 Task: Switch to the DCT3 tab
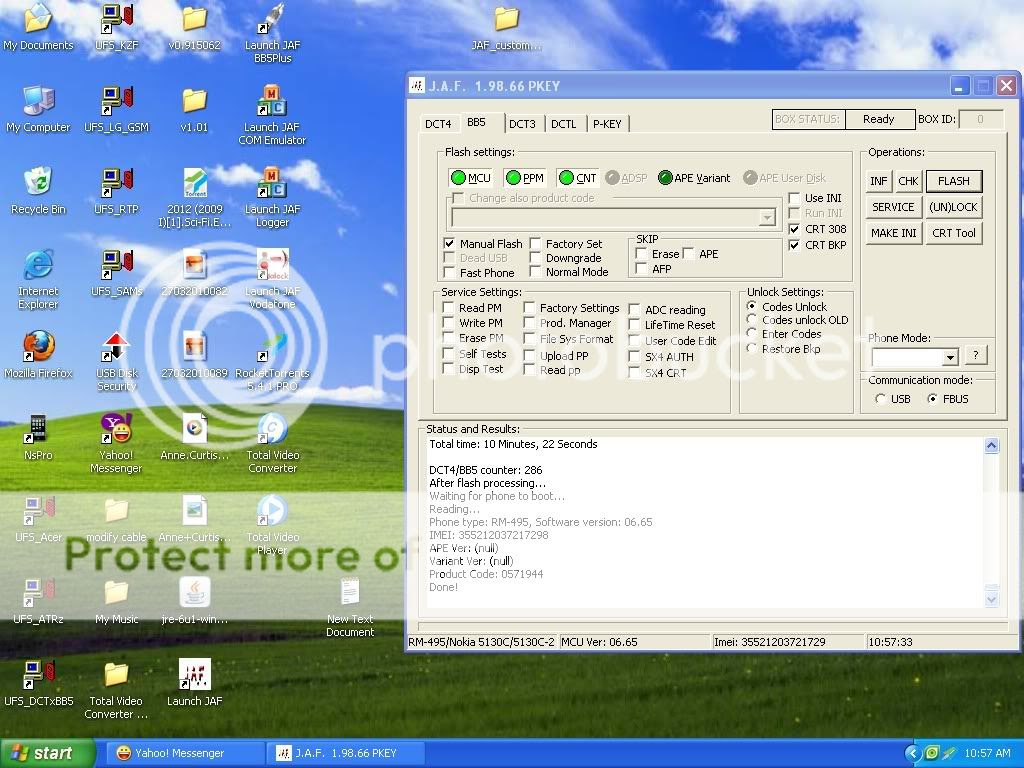(522, 123)
